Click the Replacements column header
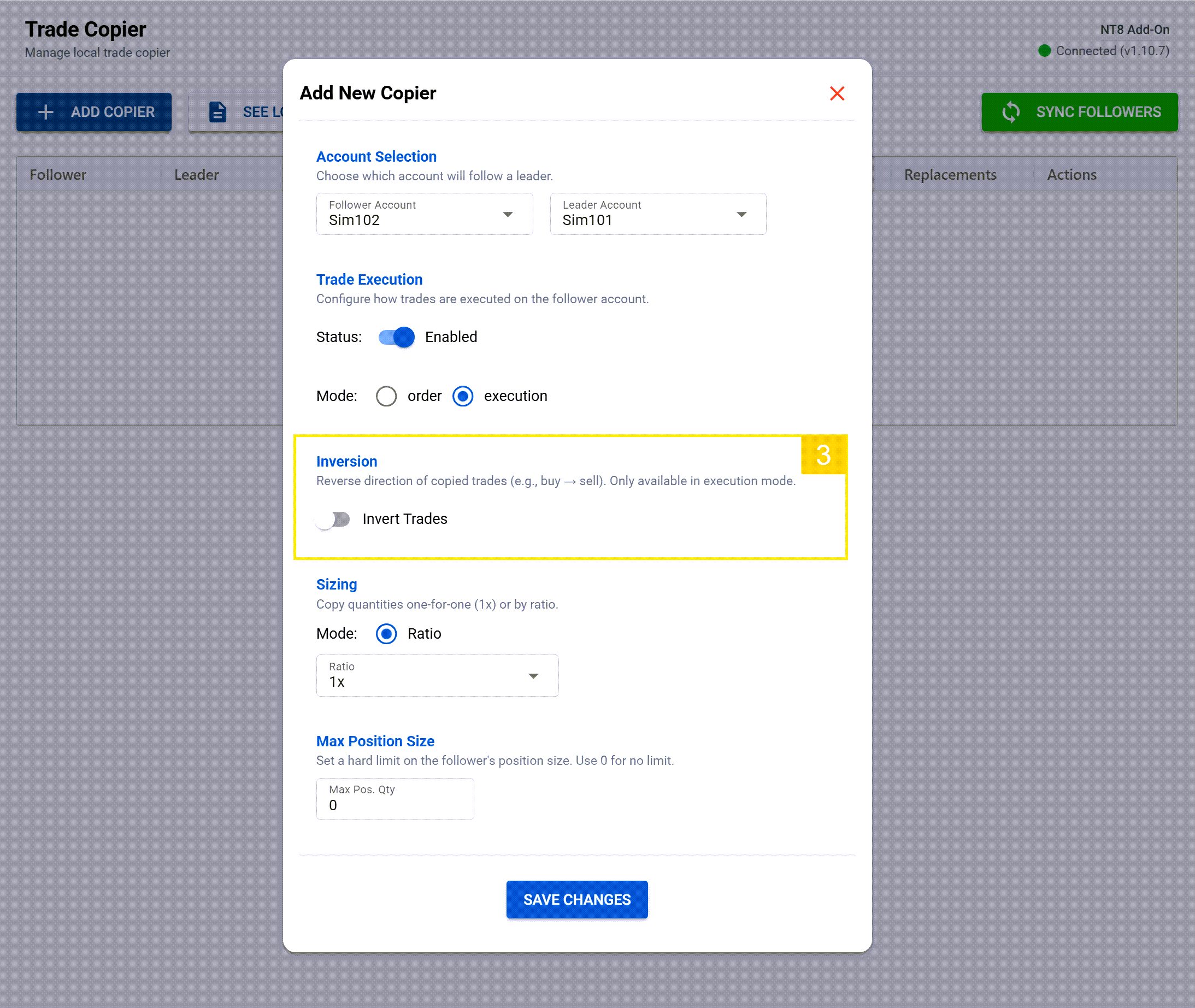Viewport: 1195px width, 1008px height. pos(950,175)
